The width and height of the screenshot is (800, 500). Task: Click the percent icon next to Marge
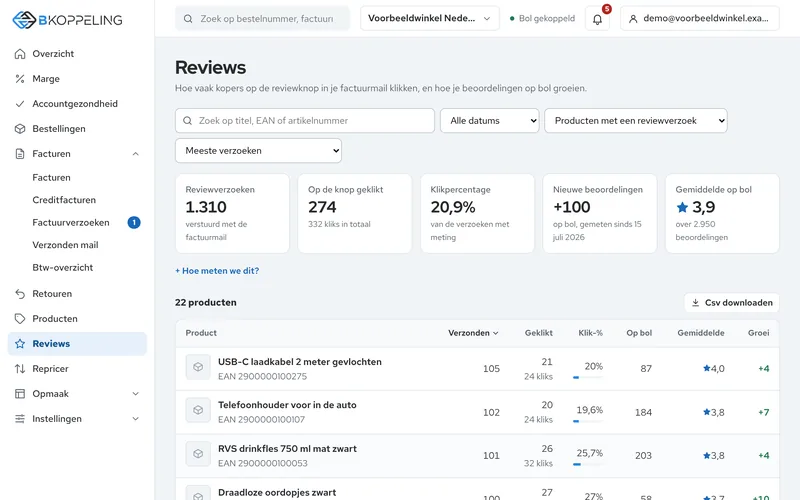[x=20, y=79]
